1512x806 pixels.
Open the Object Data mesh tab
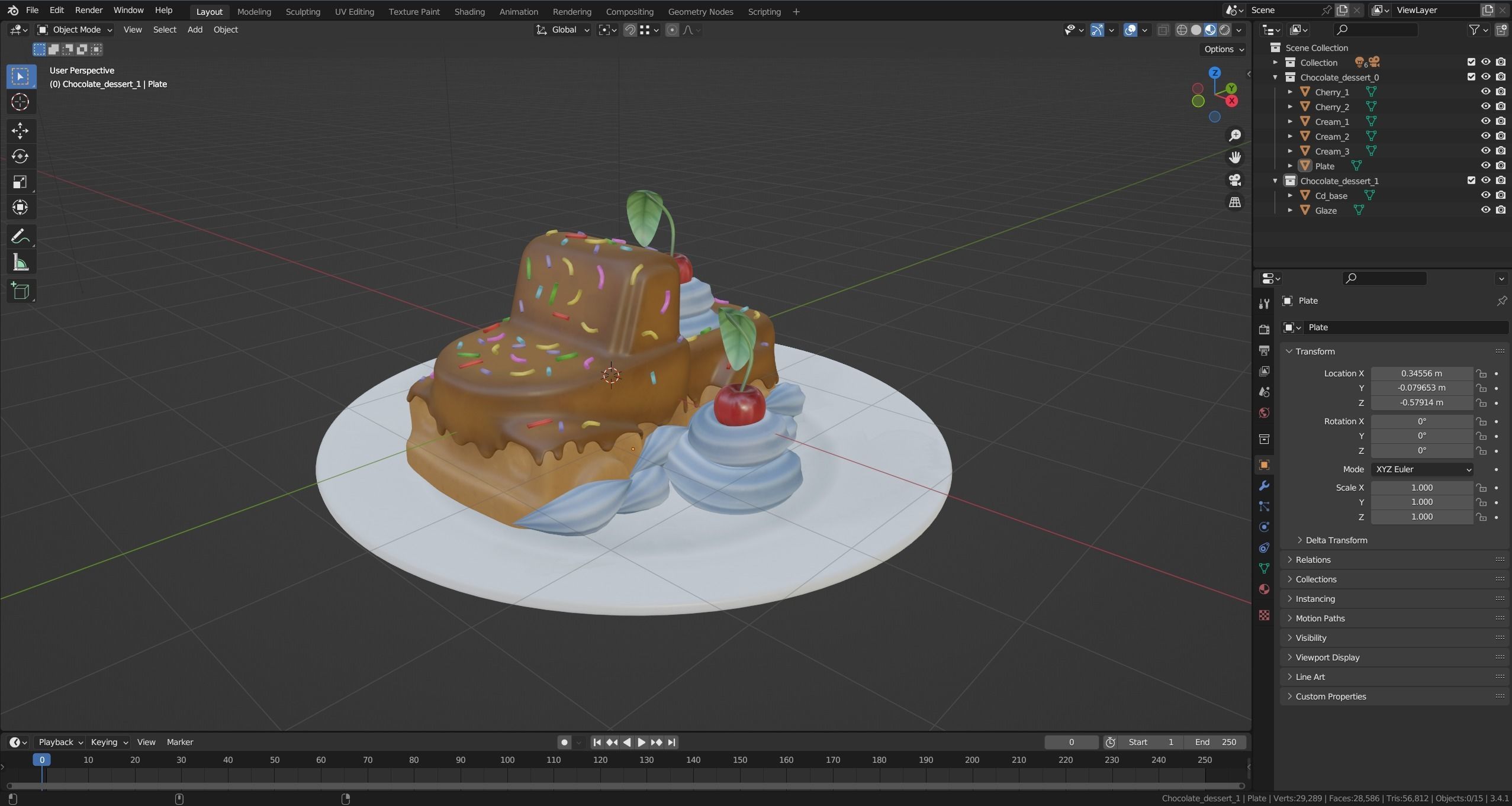[x=1264, y=568]
